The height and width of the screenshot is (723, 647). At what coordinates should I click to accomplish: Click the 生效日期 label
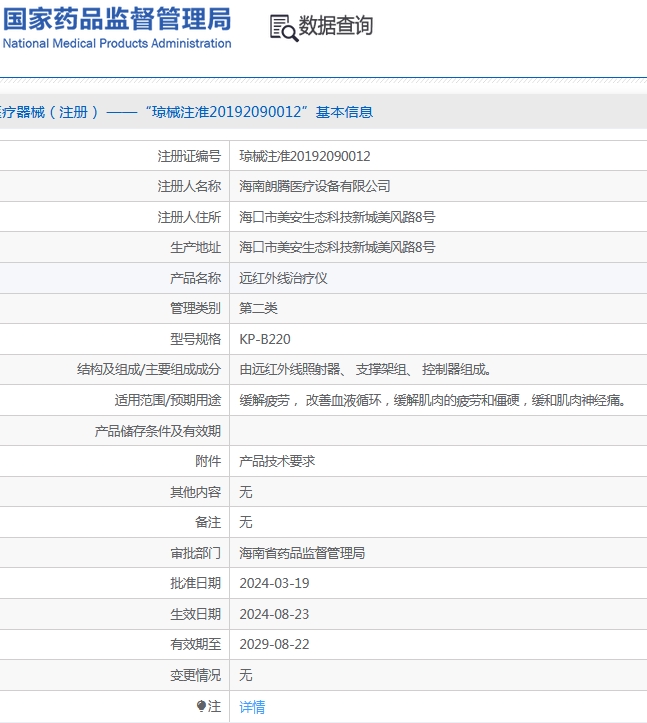point(196,614)
